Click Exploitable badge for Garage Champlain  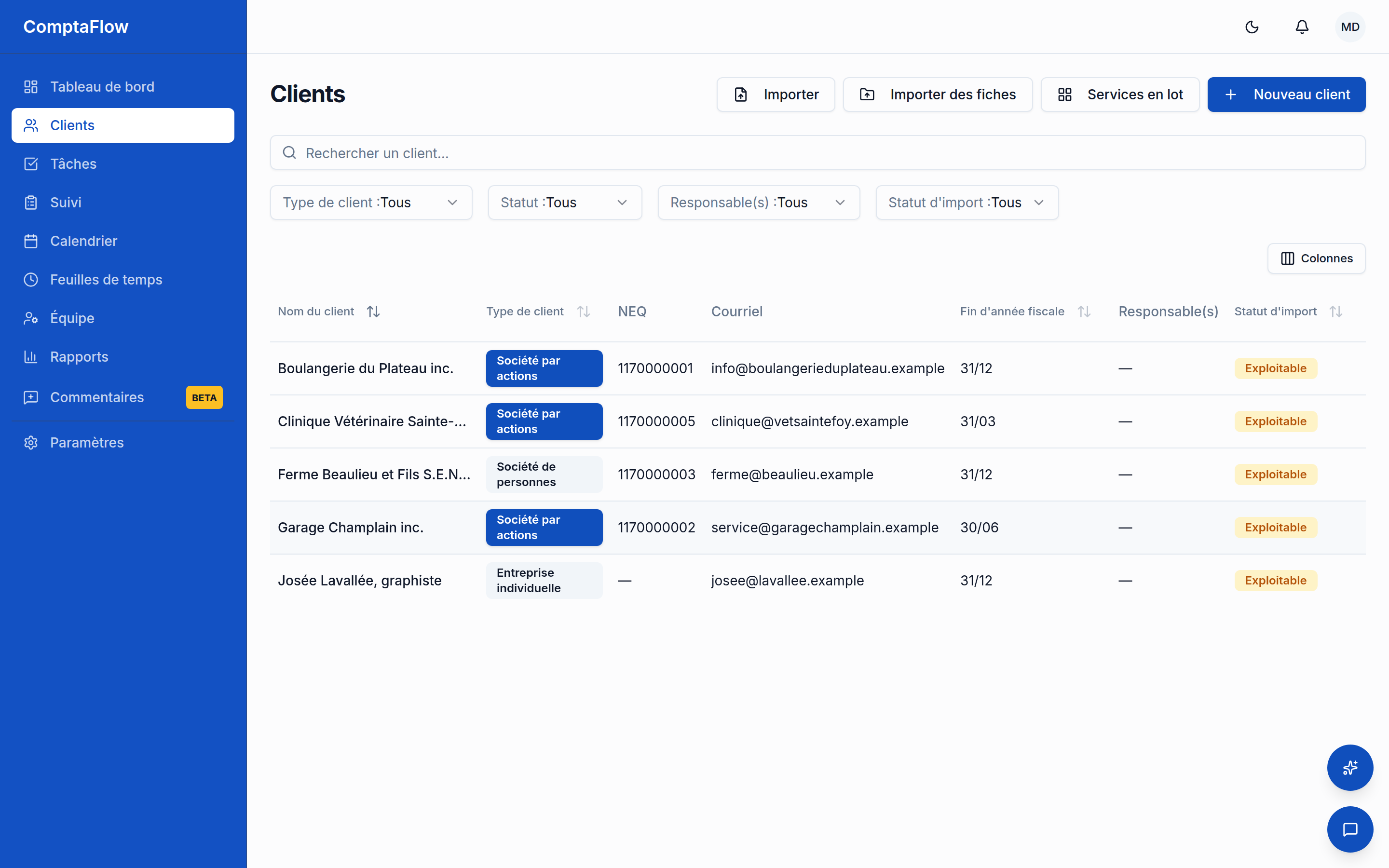point(1275,528)
